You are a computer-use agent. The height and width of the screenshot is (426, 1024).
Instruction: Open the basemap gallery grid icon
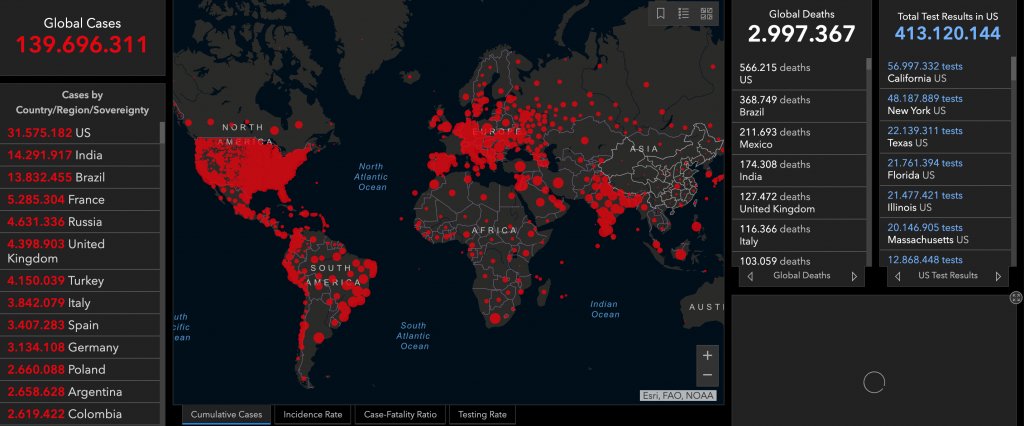tap(707, 13)
